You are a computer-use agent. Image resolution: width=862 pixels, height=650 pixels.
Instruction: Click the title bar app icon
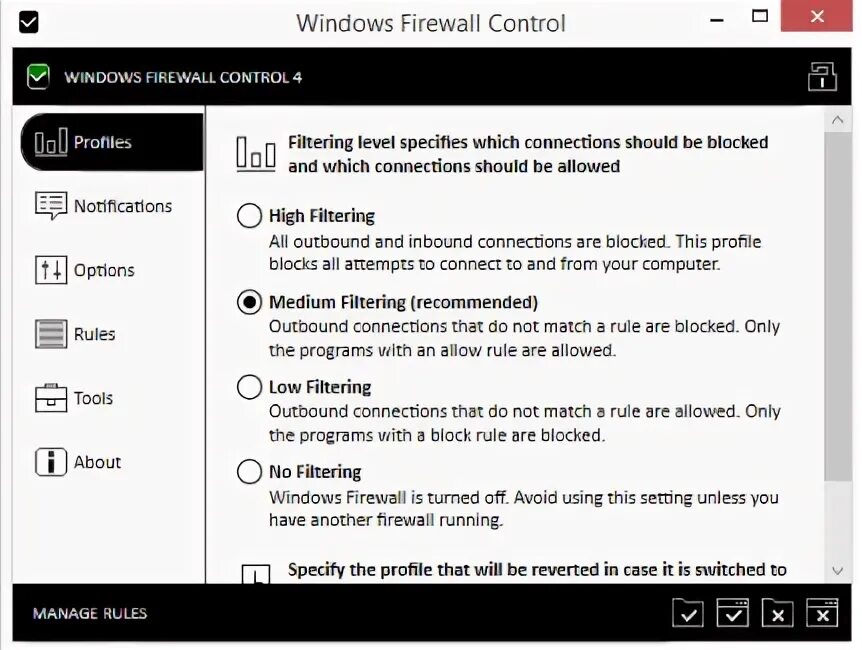point(28,21)
